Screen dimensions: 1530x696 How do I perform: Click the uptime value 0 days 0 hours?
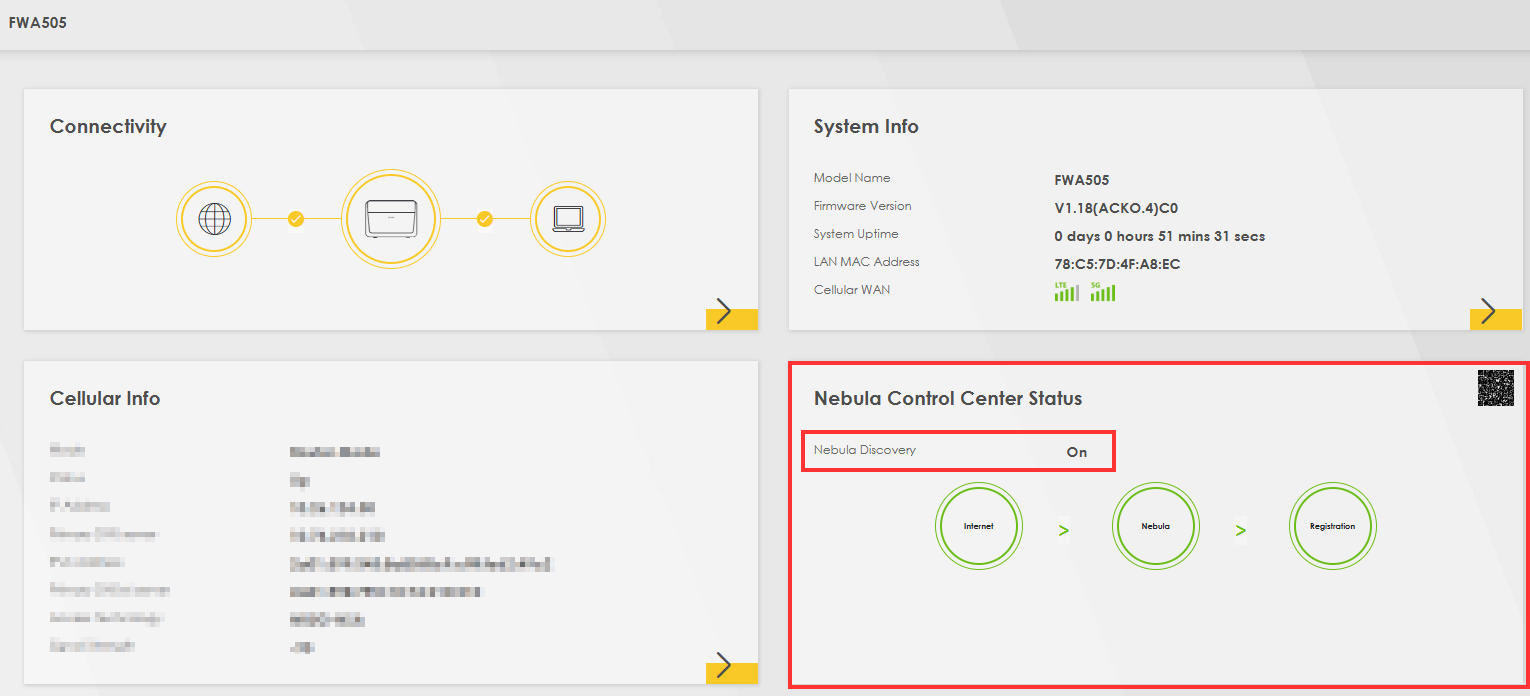pos(1160,237)
